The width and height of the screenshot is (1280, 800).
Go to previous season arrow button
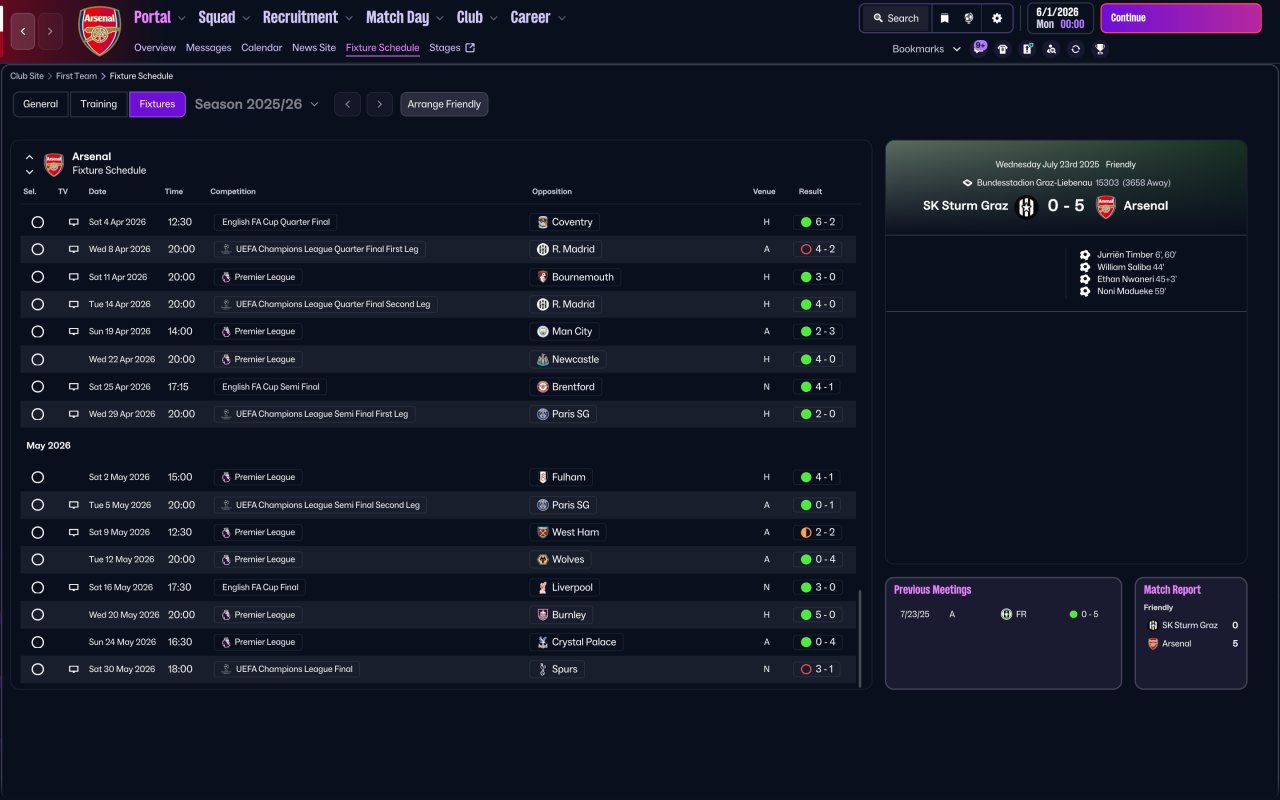pyautogui.click(x=347, y=104)
